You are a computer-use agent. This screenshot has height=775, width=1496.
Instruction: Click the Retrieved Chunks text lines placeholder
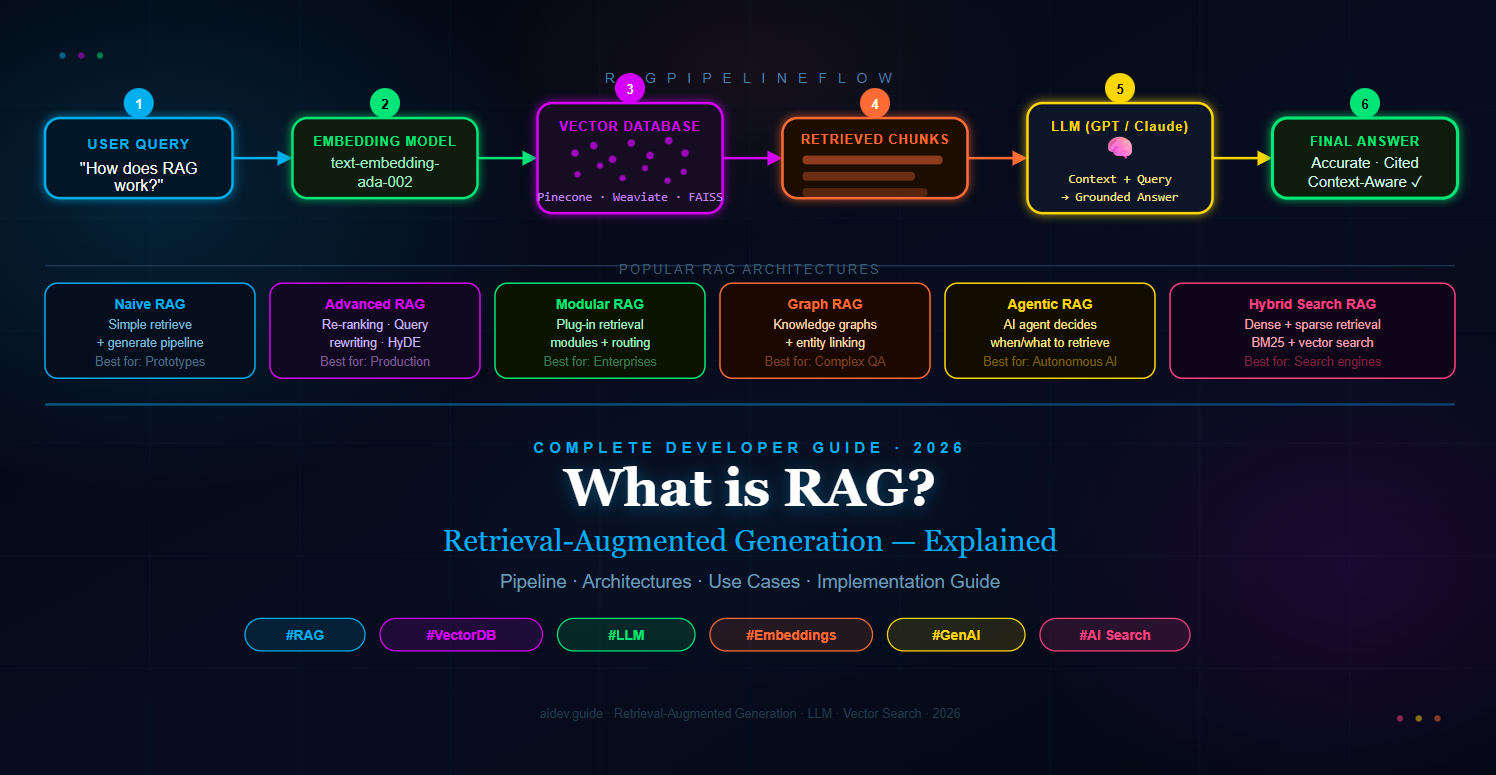[x=874, y=175]
